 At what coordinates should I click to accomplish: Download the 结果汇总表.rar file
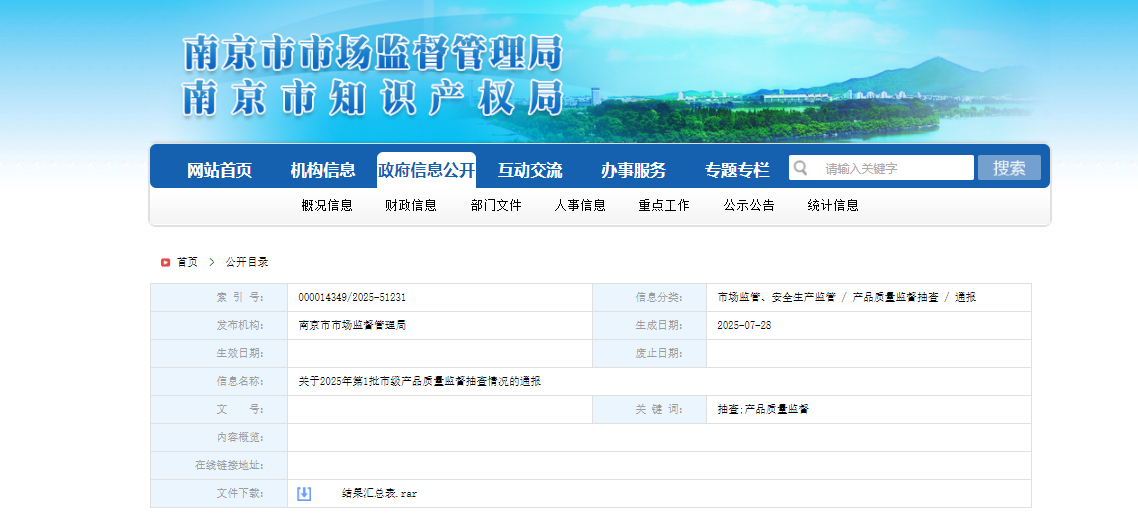(x=380, y=494)
